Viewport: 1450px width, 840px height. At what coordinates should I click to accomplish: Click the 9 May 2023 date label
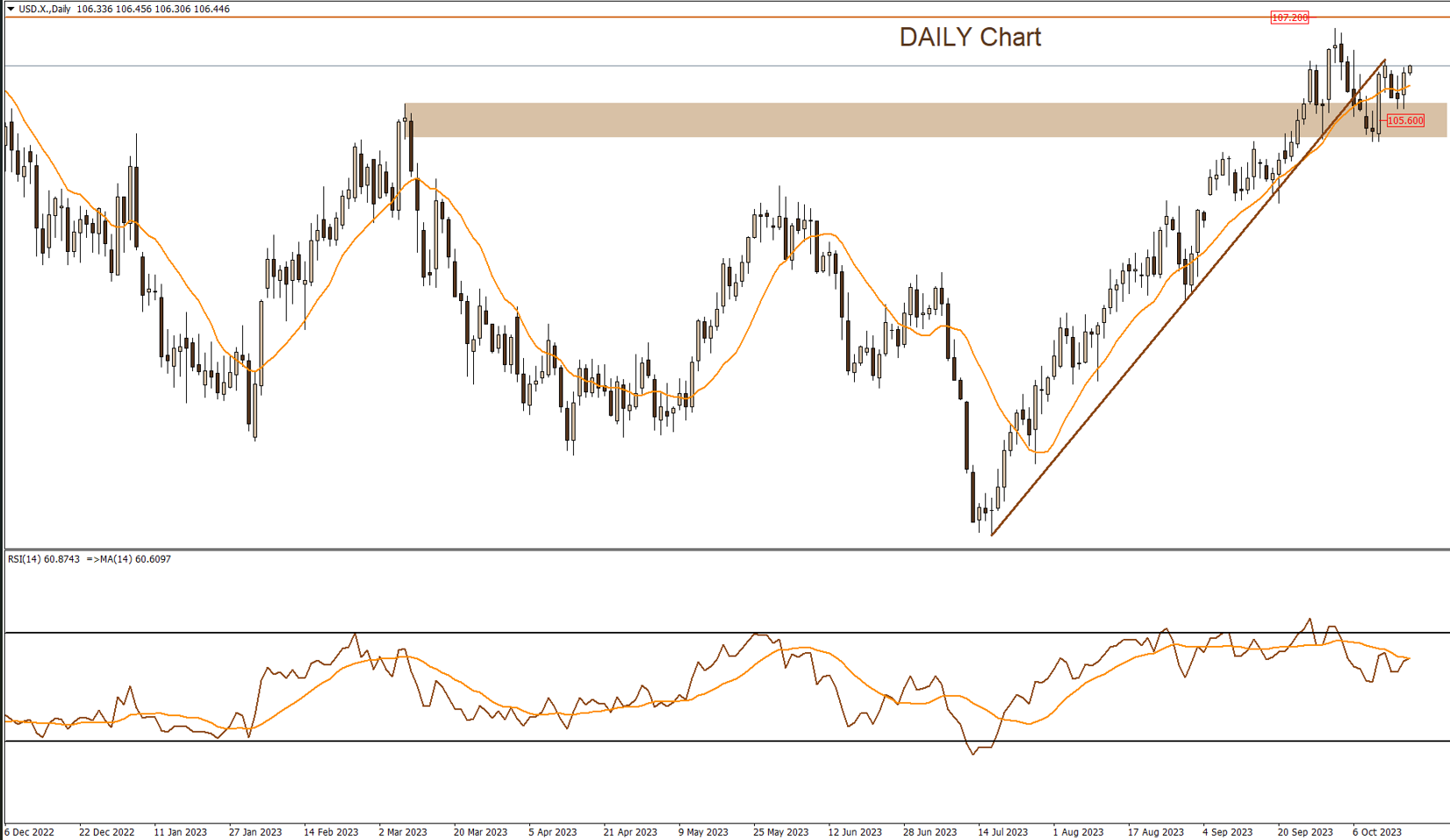(x=703, y=832)
